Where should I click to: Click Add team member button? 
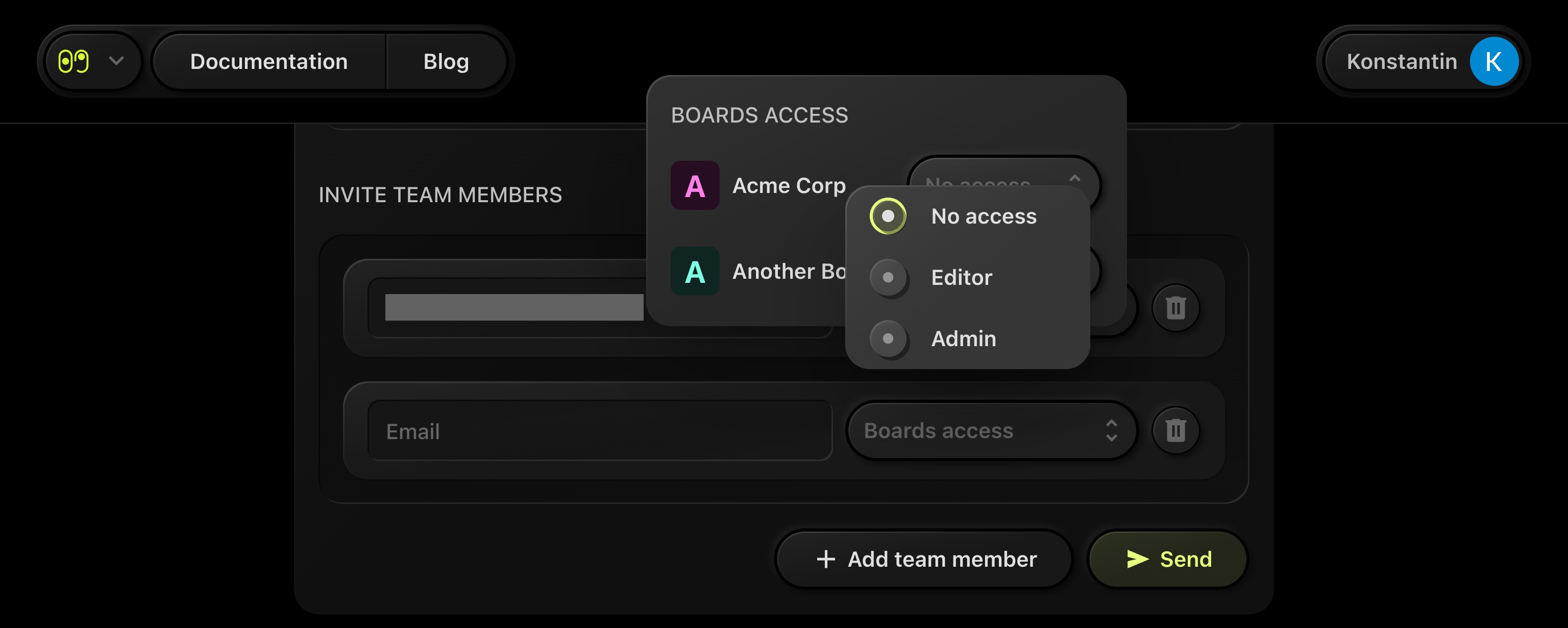tap(924, 559)
